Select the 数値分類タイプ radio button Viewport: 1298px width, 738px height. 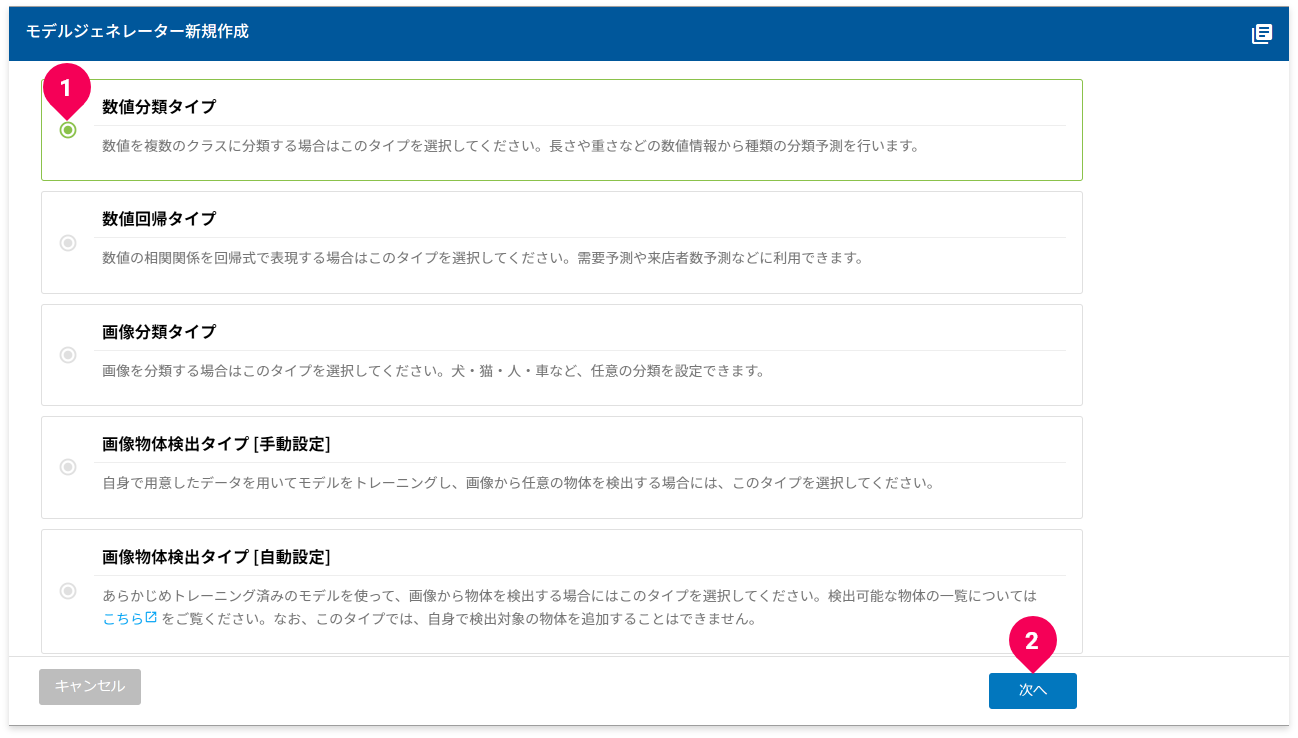pyautogui.click(x=68, y=130)
